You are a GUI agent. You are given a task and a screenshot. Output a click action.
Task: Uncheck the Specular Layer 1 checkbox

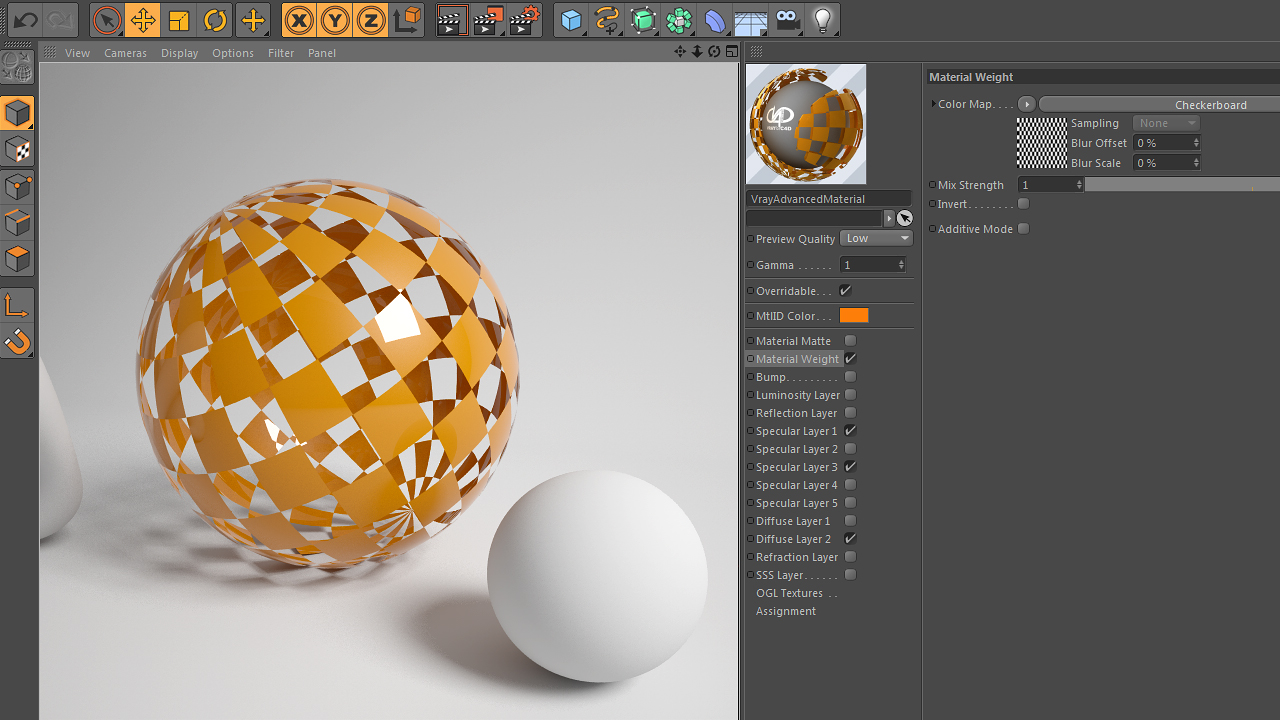click(850, 431)
